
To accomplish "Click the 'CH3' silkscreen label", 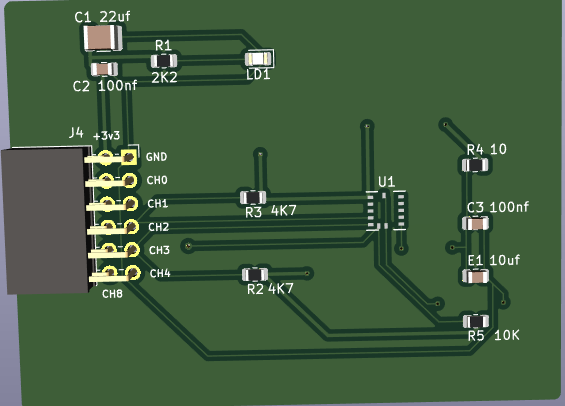I will (159, 250).
